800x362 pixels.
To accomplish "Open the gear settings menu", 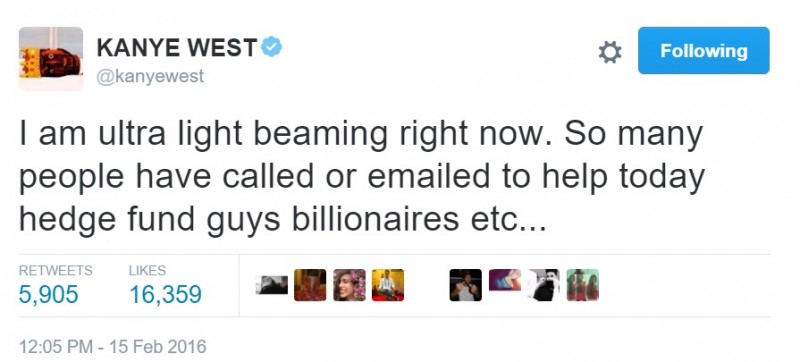I will pyautogui.click(x=610, y=52).
